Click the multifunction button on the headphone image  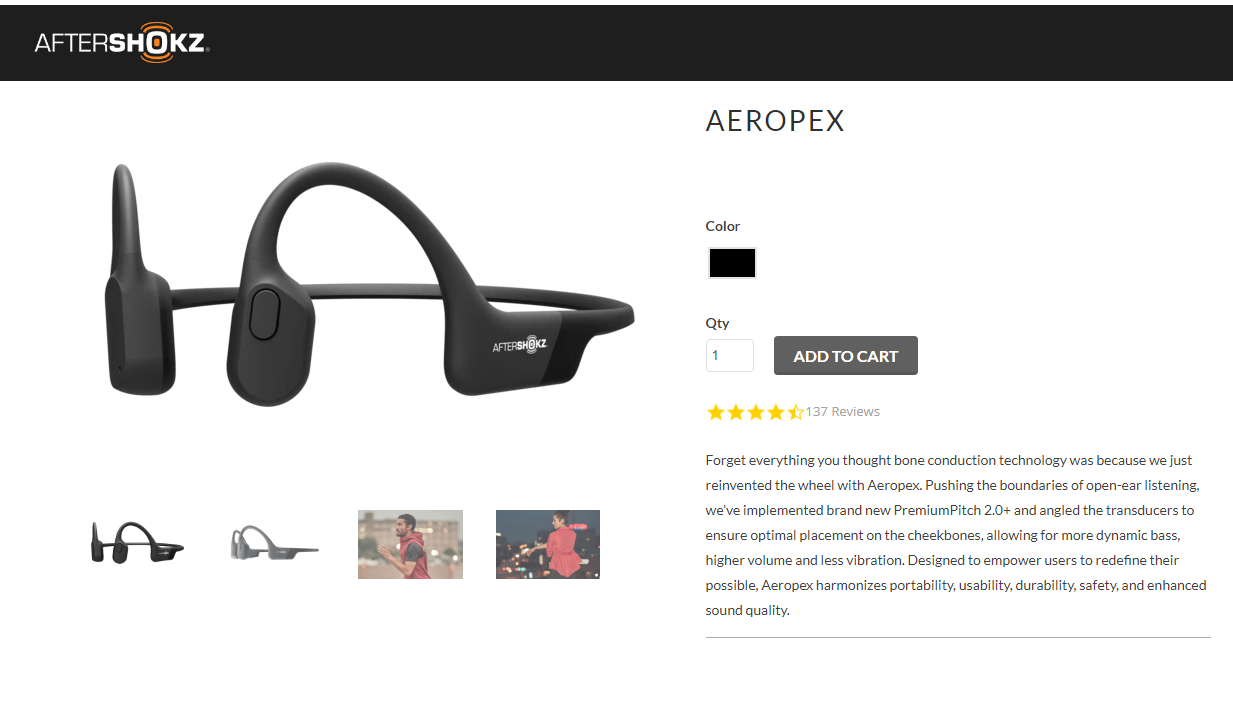pyautogui.click(x=263, y=313)
